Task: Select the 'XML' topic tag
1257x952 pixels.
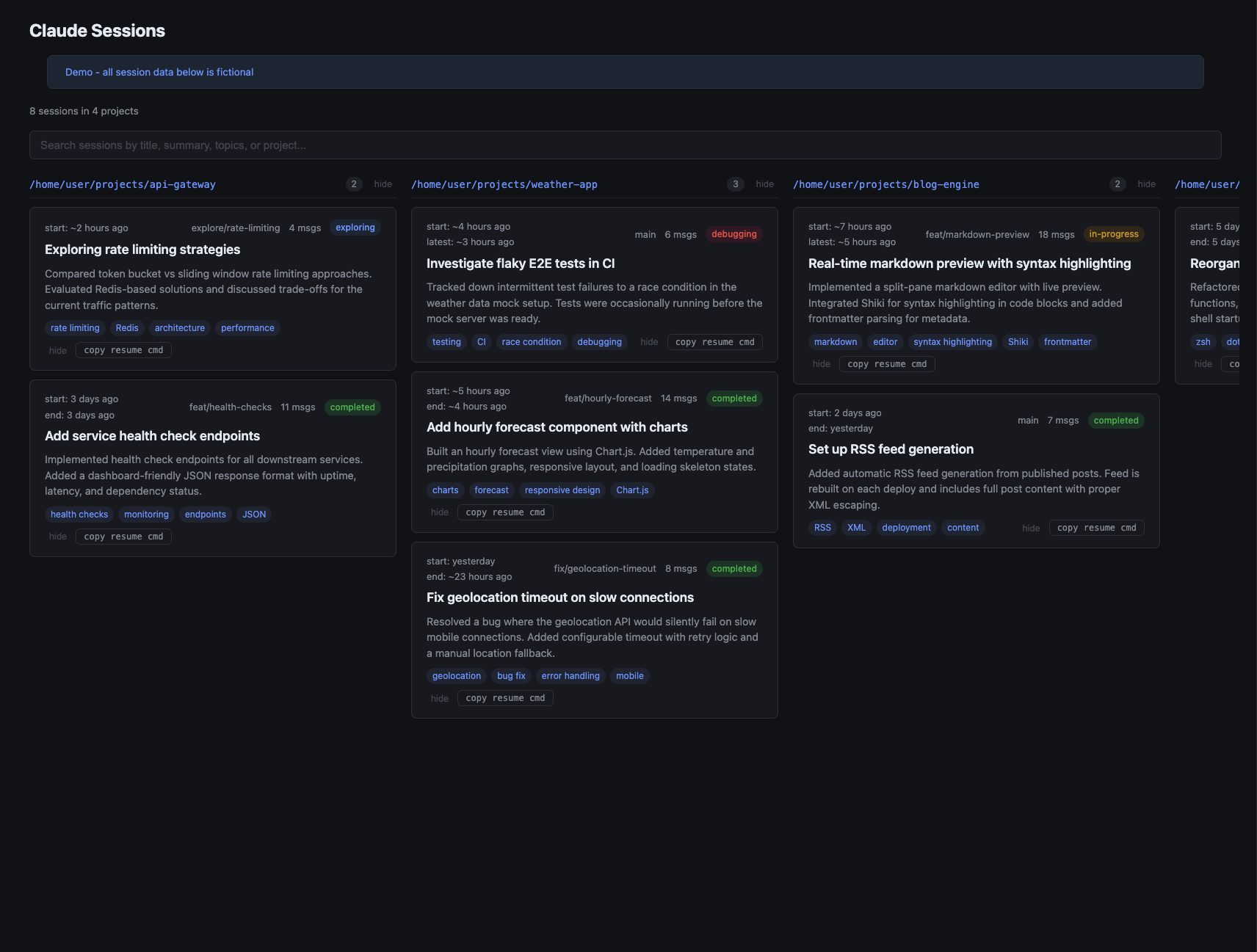Action: click(x=857, y=528)
